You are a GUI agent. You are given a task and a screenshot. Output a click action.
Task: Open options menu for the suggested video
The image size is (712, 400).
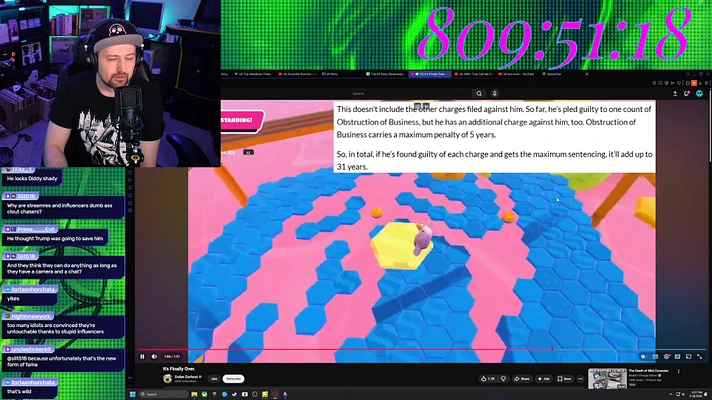point(679,371)
